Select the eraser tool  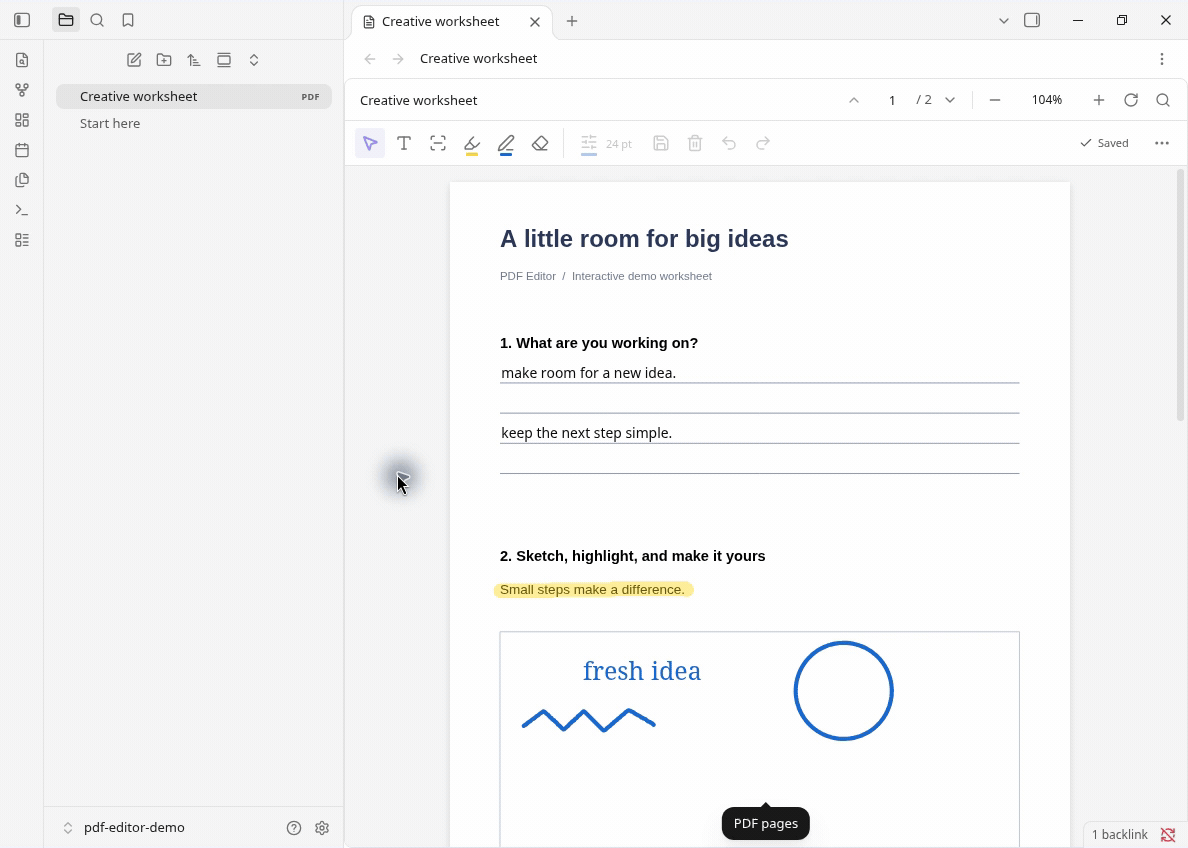[x=540, y=143]
